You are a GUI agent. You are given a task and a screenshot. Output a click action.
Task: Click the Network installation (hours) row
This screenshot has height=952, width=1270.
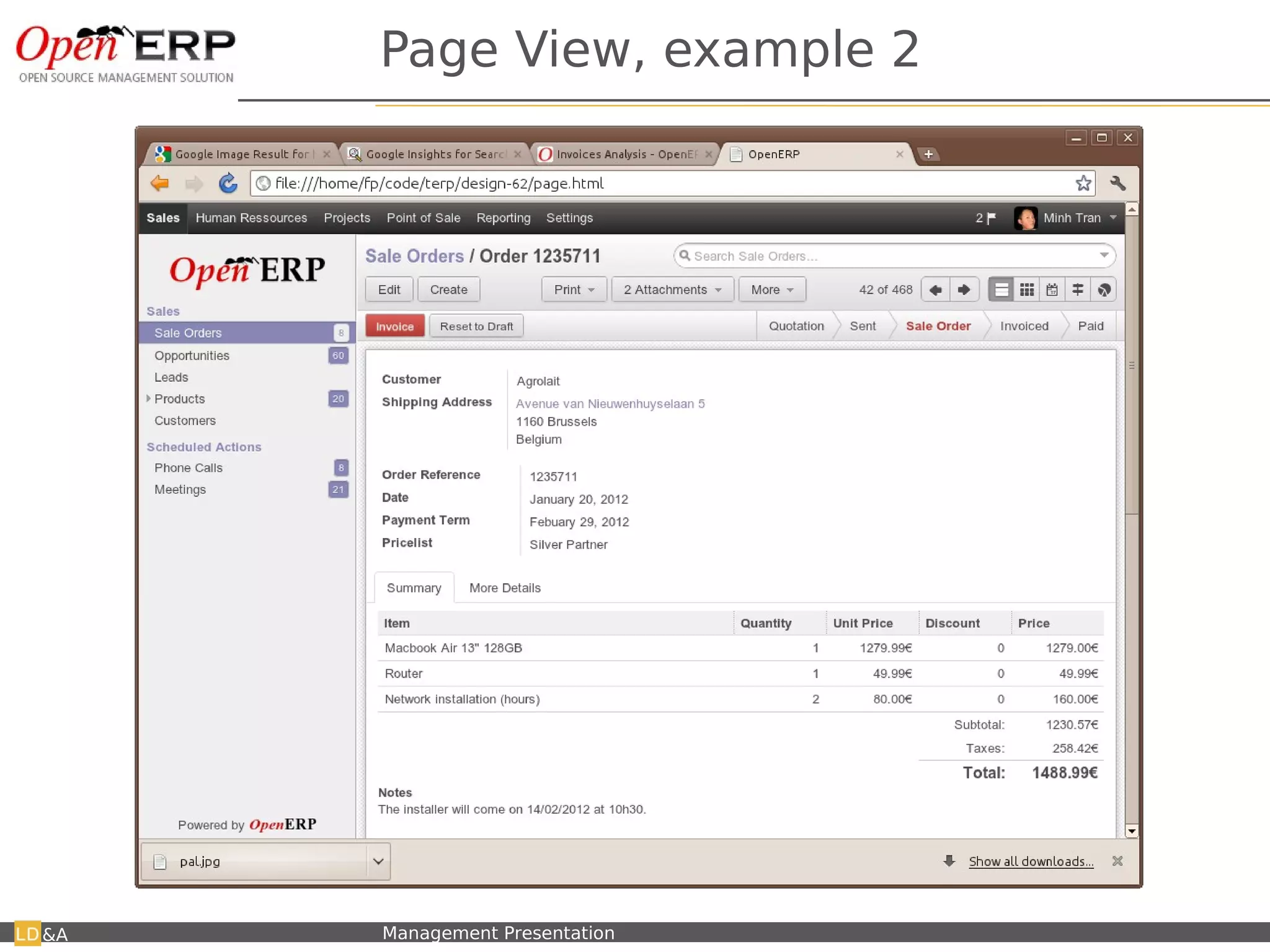click(x=740, y=699)
